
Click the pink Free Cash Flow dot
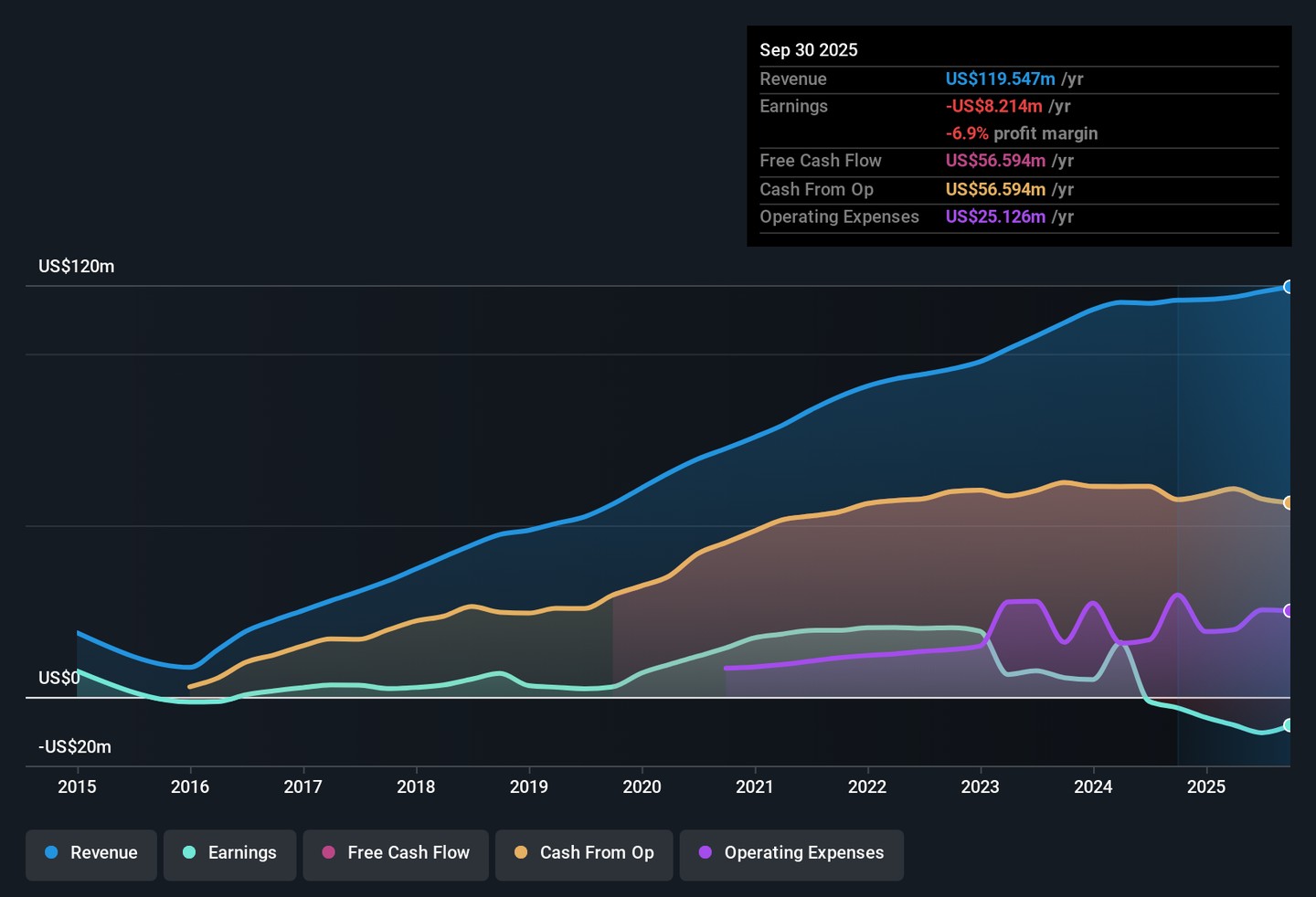click(x=329, y=852)
